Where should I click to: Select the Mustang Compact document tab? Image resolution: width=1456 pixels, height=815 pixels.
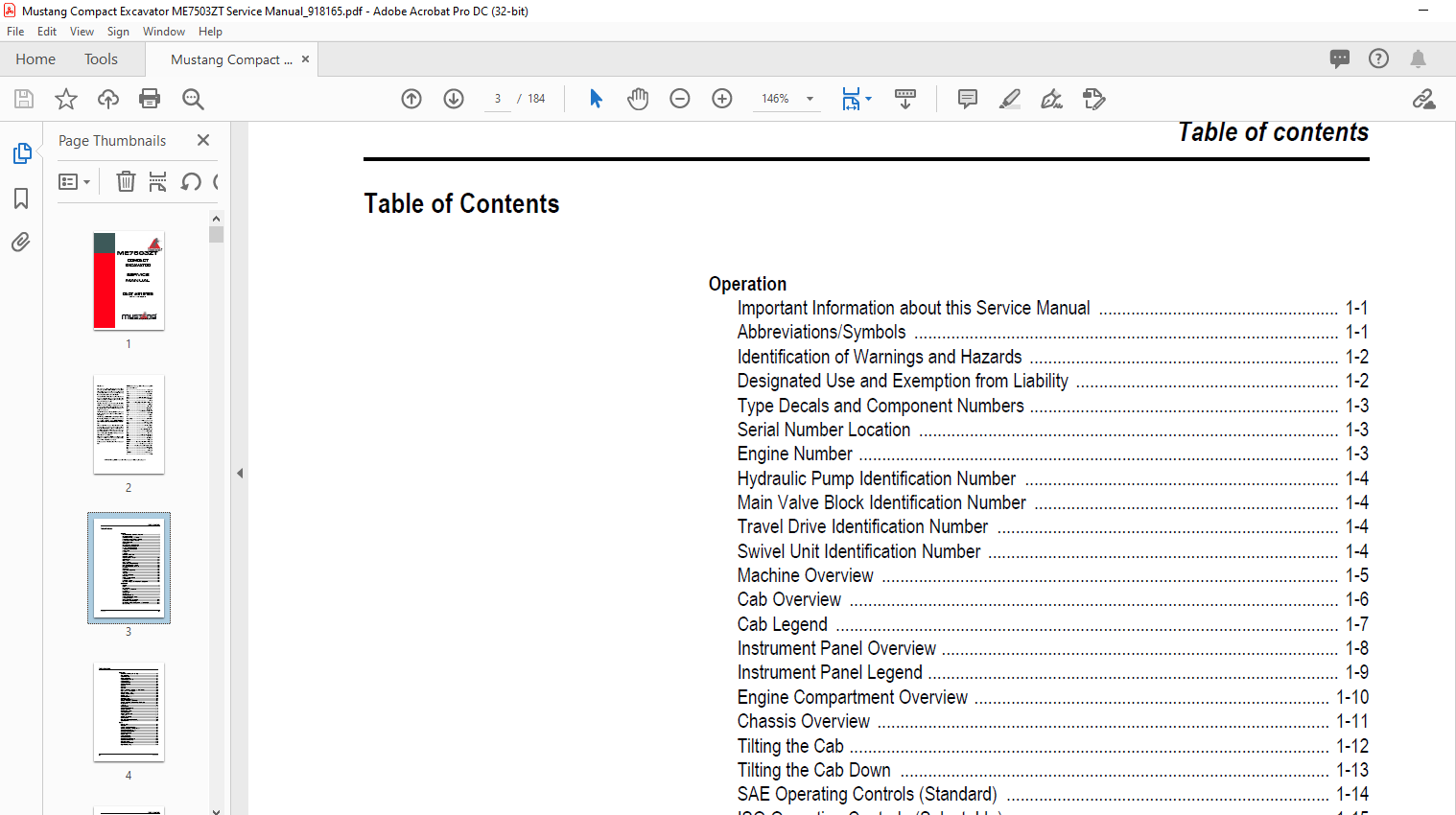[x=231, y=59]
